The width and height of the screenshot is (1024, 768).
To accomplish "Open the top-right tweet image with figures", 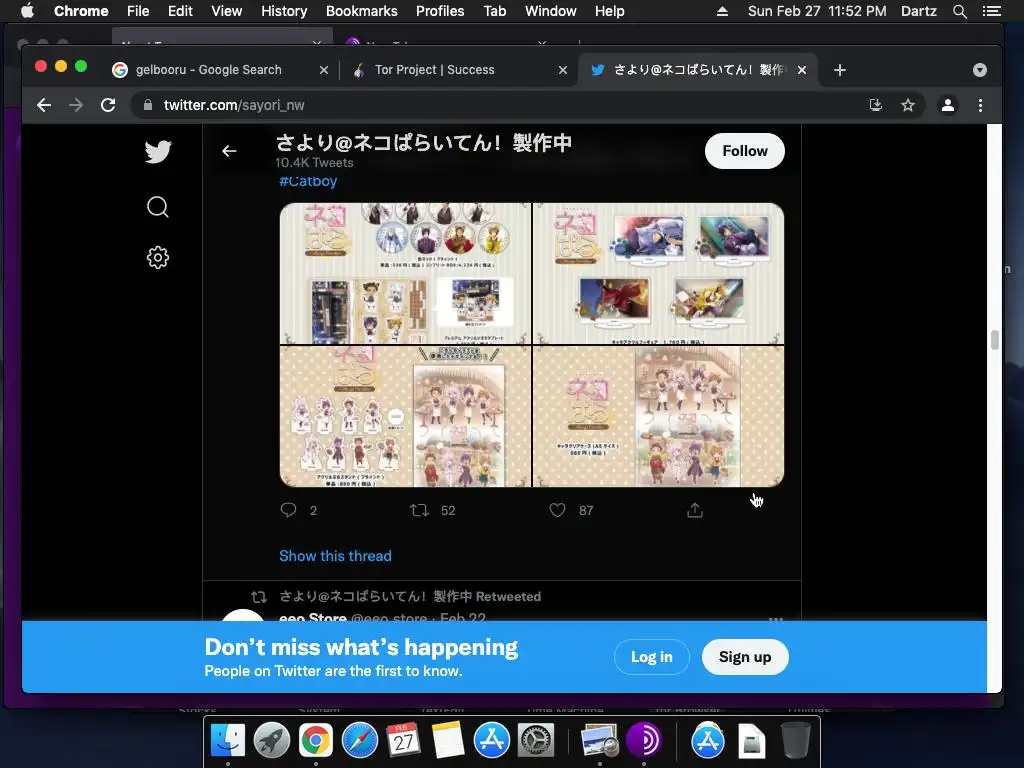I will pyautogui.click(x=658, y=273).
